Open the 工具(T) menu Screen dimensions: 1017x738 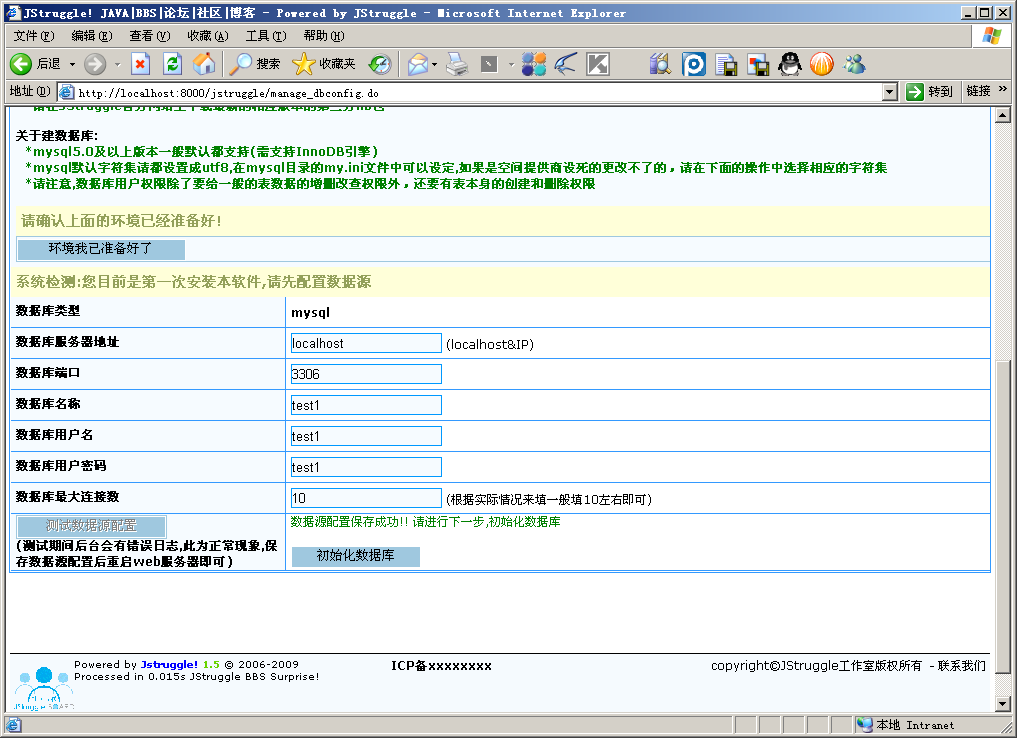(266, 36)
